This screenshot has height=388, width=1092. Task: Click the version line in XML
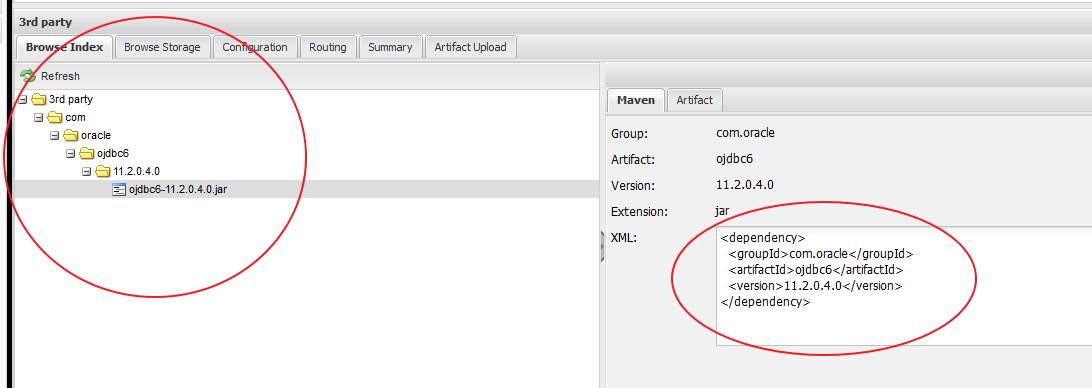point(816,286)
